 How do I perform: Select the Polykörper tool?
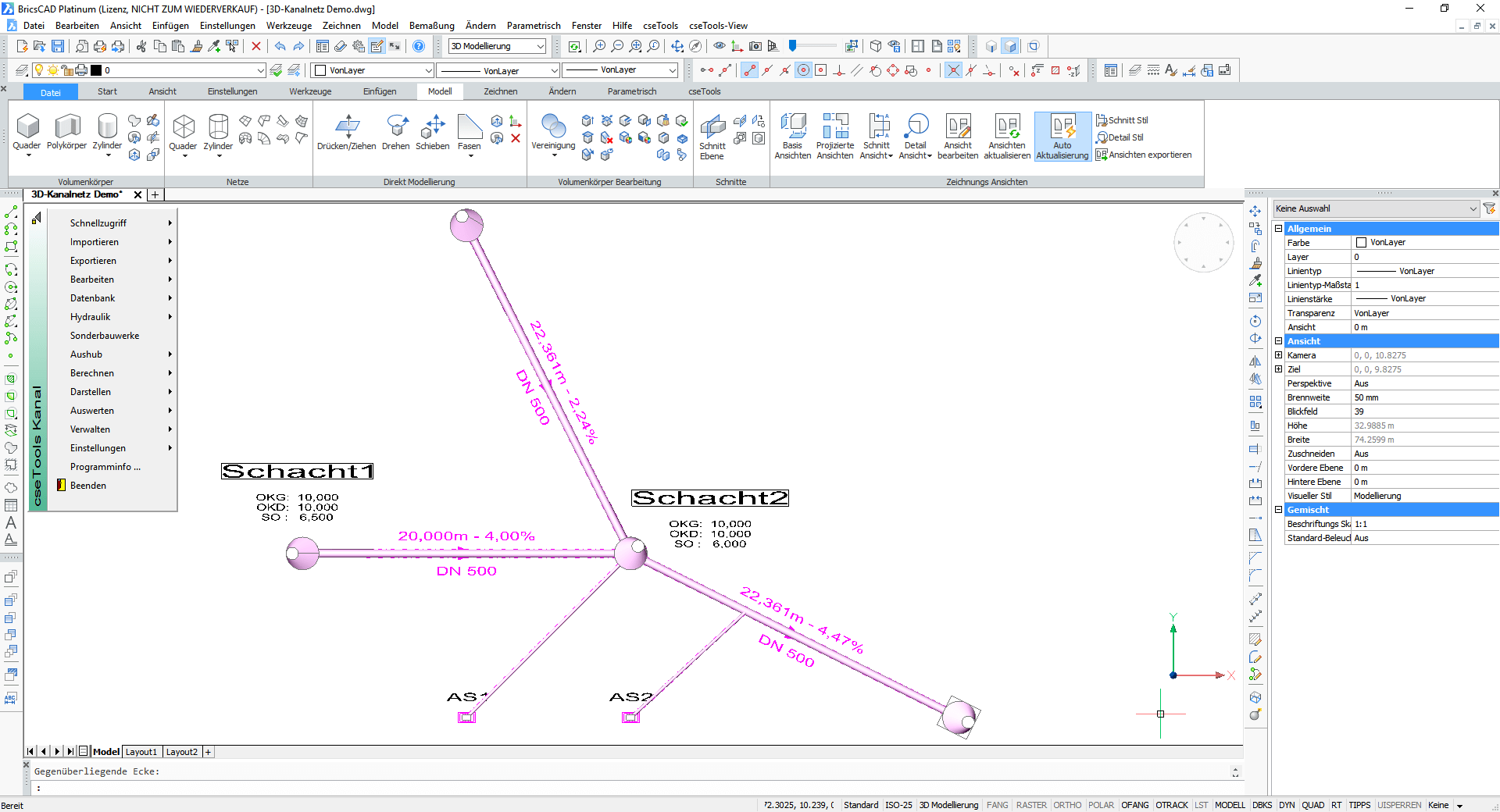pos(67,131)
